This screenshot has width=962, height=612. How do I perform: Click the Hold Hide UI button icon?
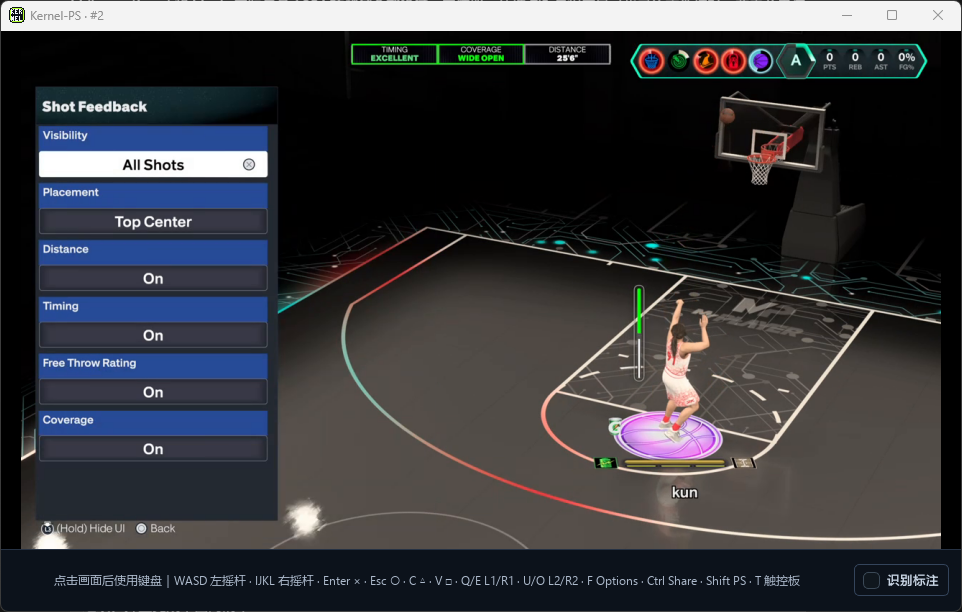point(47,528)
